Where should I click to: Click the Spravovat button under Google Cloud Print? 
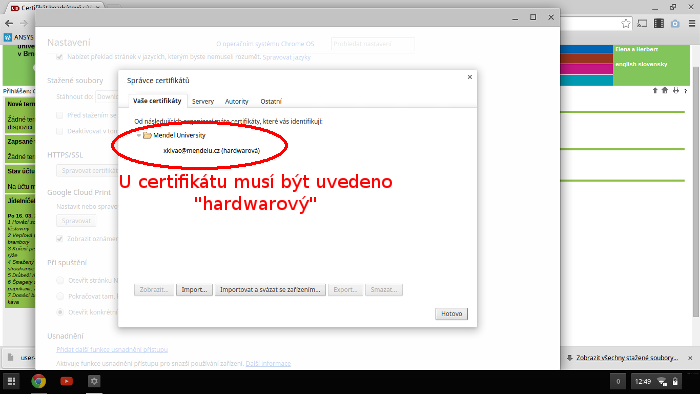(x=76, y=221)
